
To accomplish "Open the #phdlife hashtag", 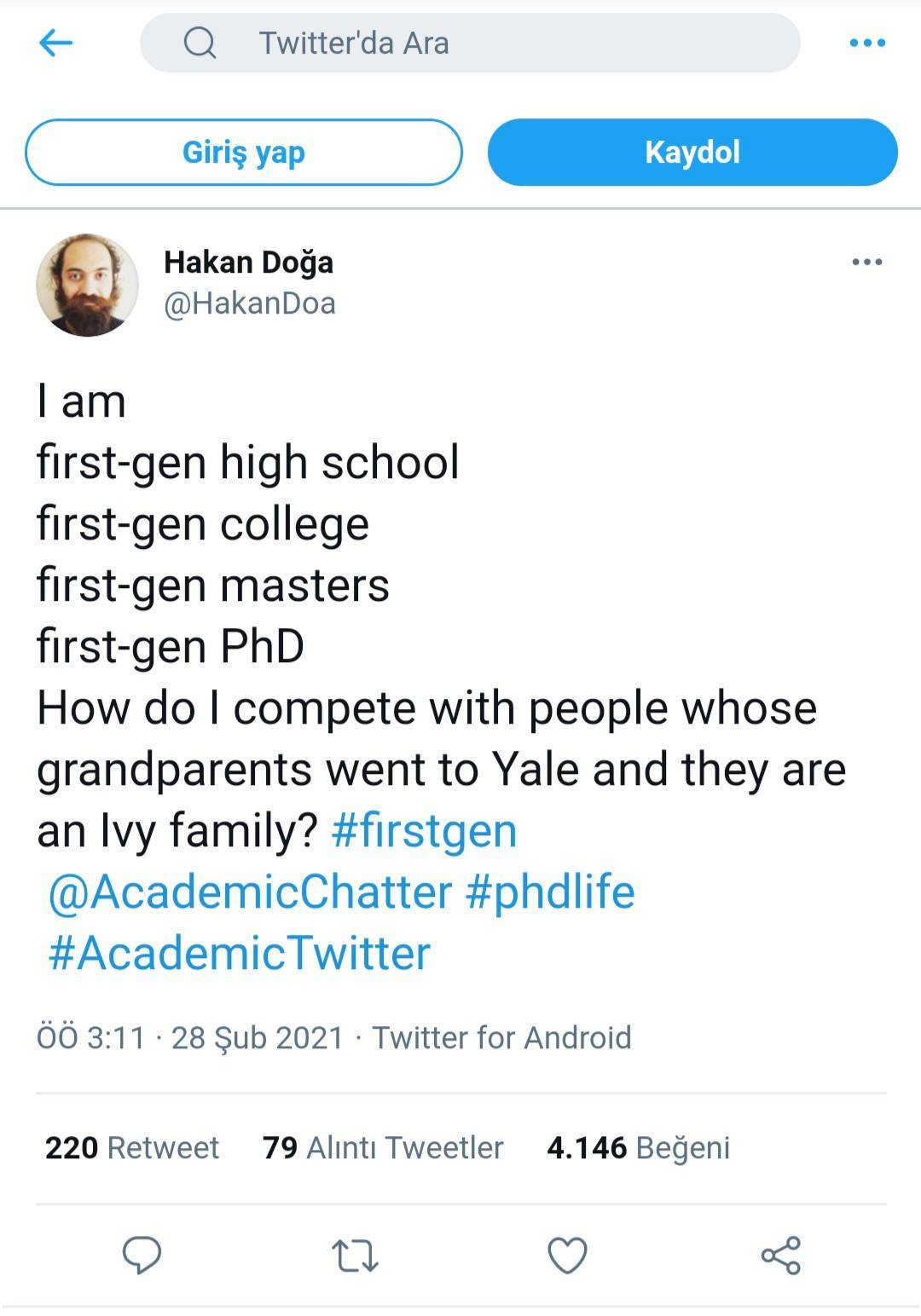I will point(551,892).
